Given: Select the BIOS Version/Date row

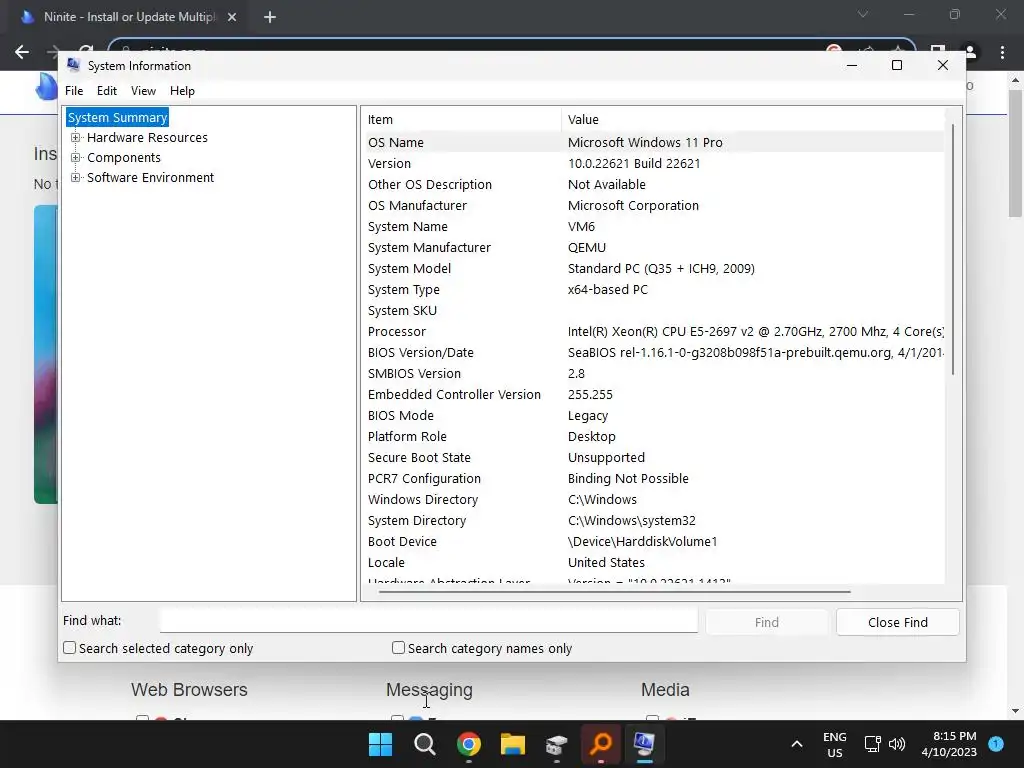Looking at the screenshot, I should pyautogui.click(x=654, y=353).
